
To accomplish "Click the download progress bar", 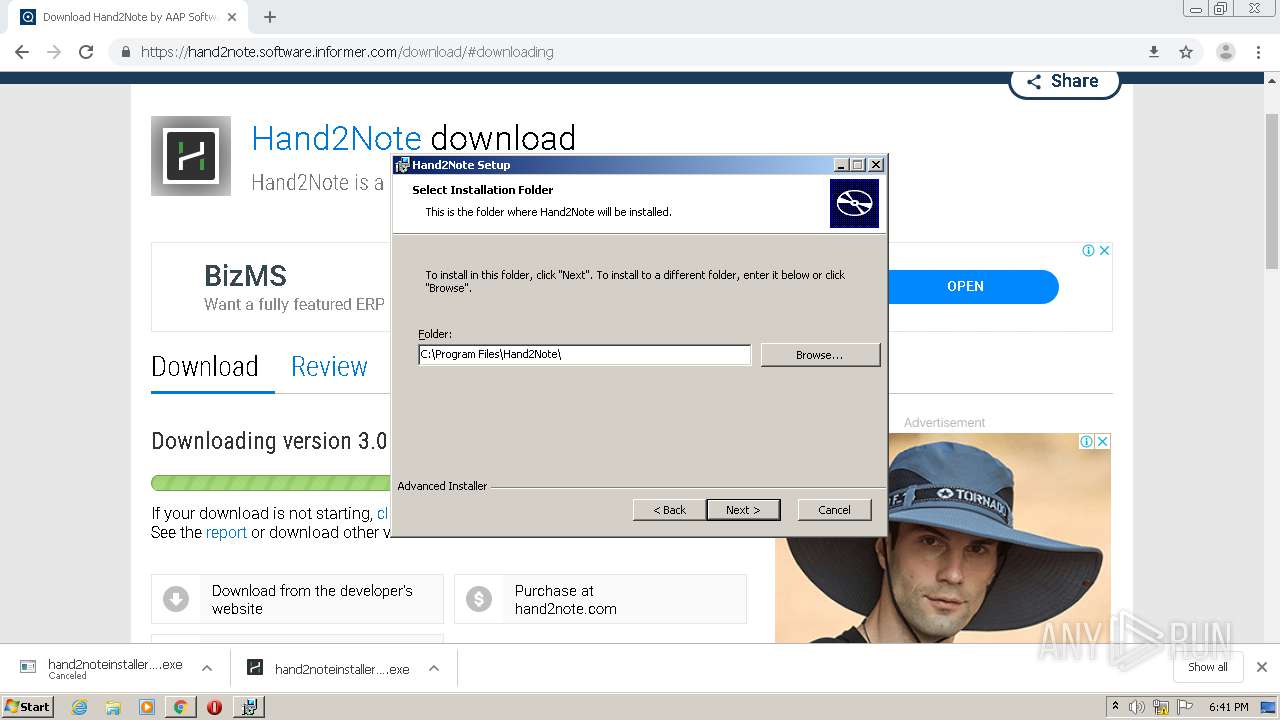I will pos(270,483).
